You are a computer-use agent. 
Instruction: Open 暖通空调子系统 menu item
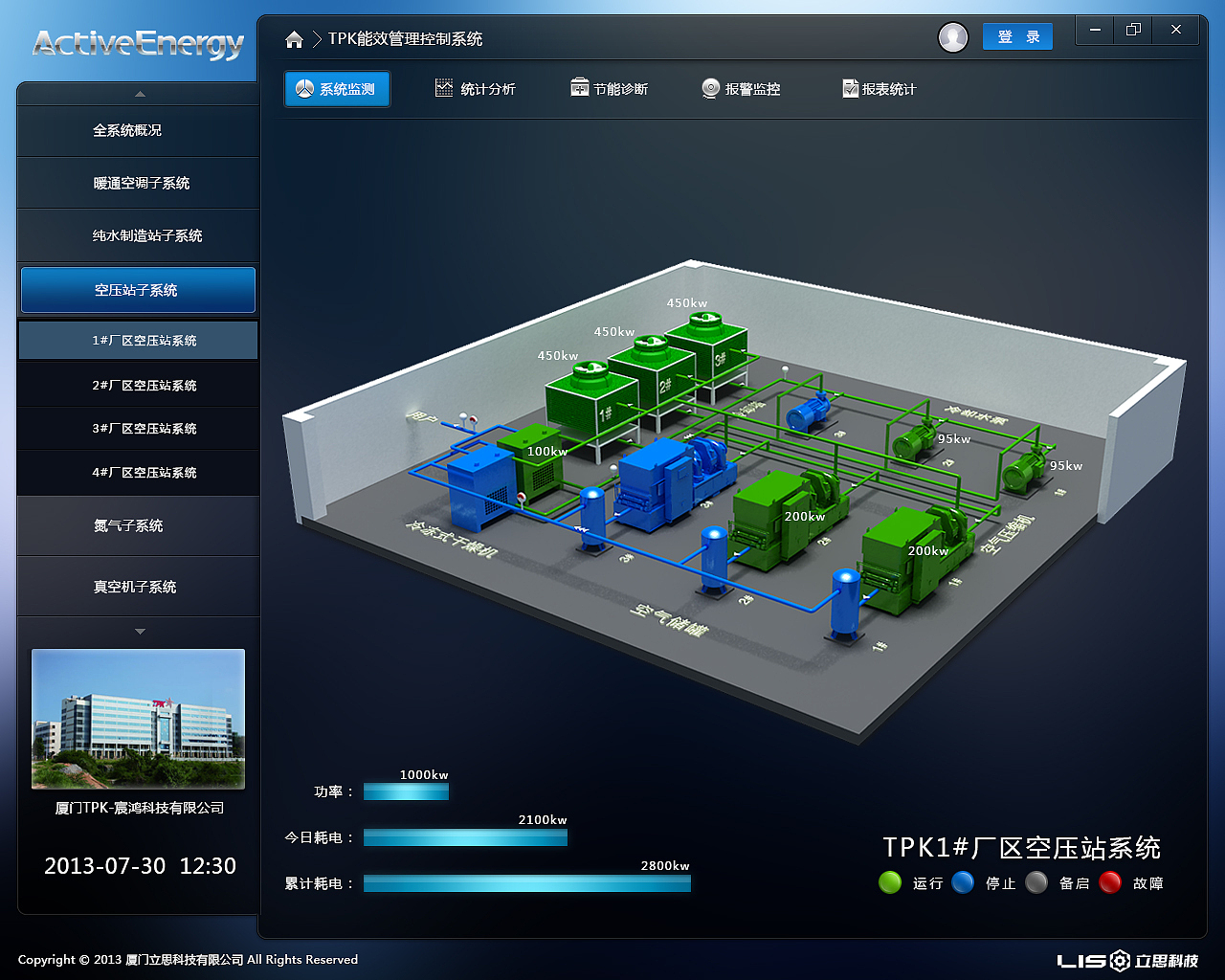point(139,184)
